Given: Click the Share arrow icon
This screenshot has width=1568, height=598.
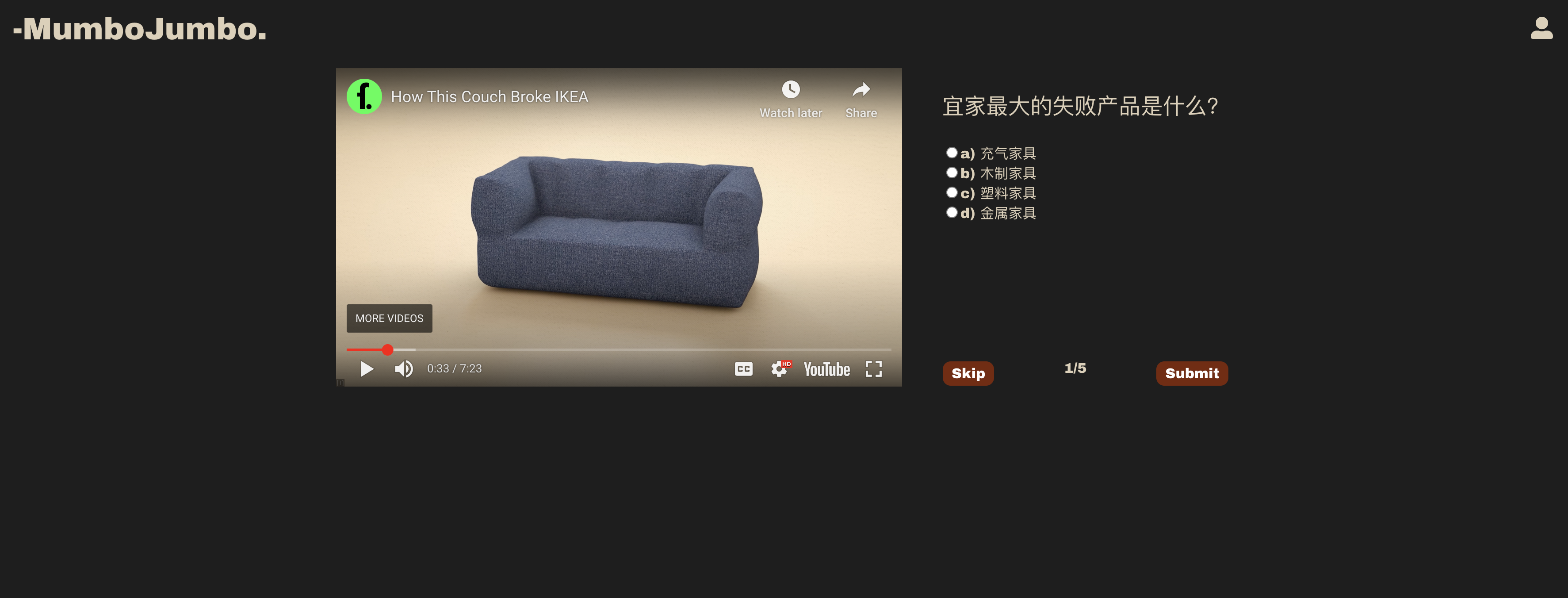Looking at the screenshot, I should pos(860,90).
